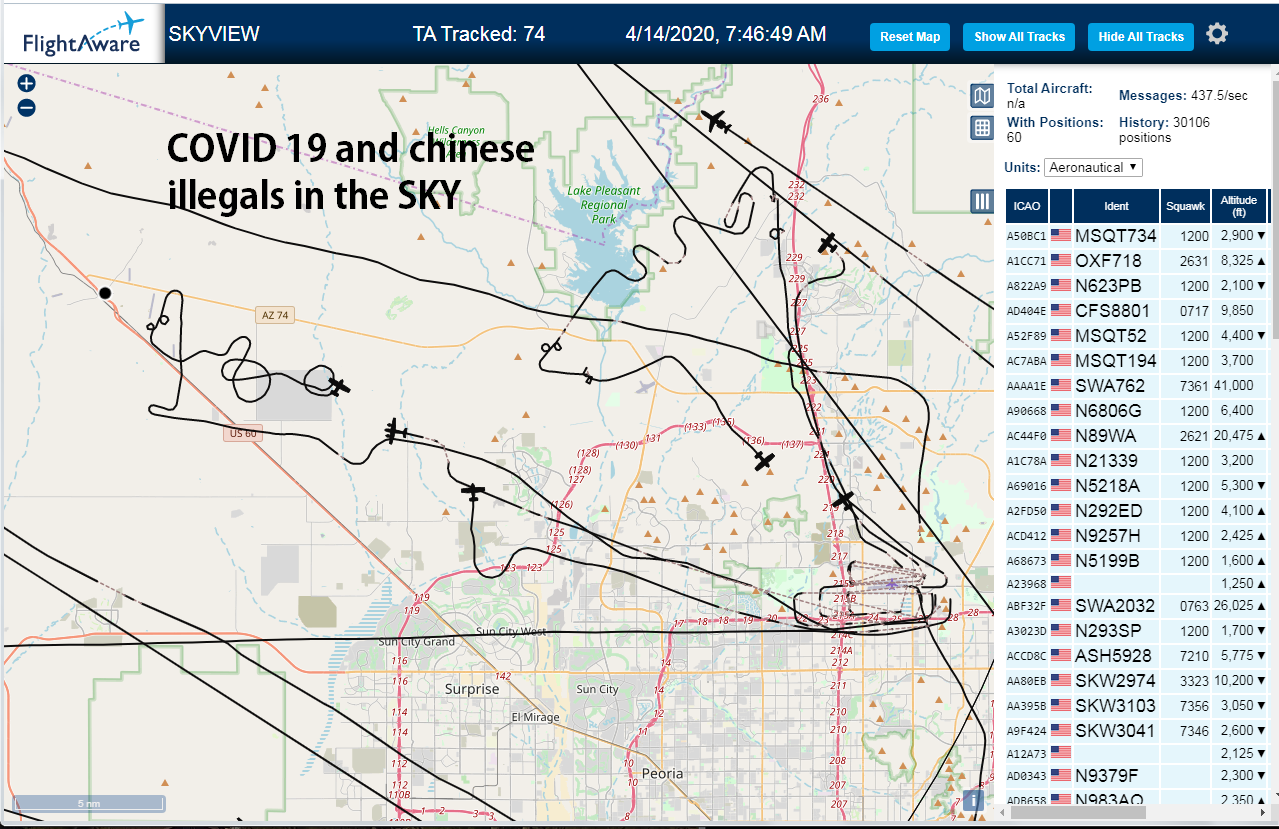
Task: Click squawk 7361 in SWA762 row
Action: click(1194, 386)
